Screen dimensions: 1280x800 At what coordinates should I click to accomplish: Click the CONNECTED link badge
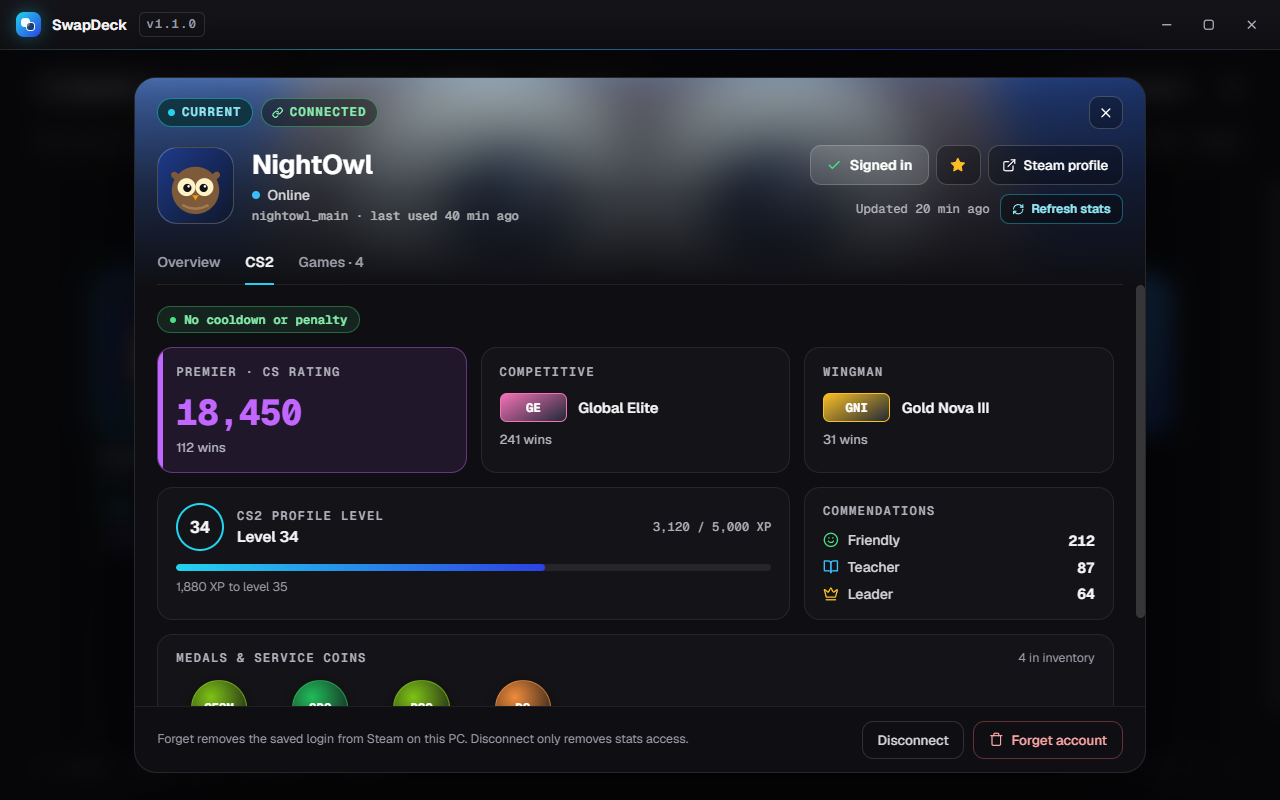[319, 112]
